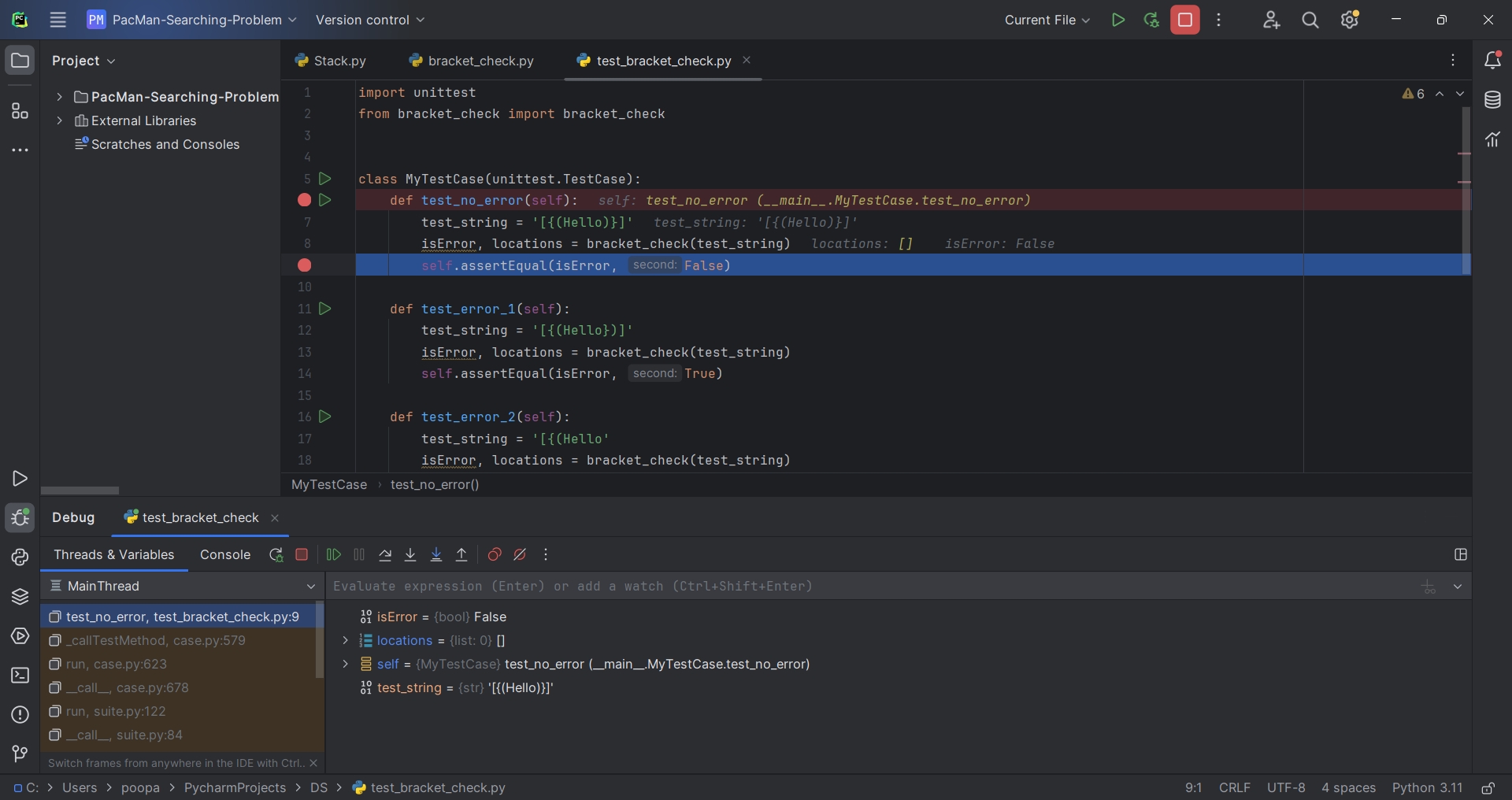Expand the locations variable in the watches

coord(344,641)
